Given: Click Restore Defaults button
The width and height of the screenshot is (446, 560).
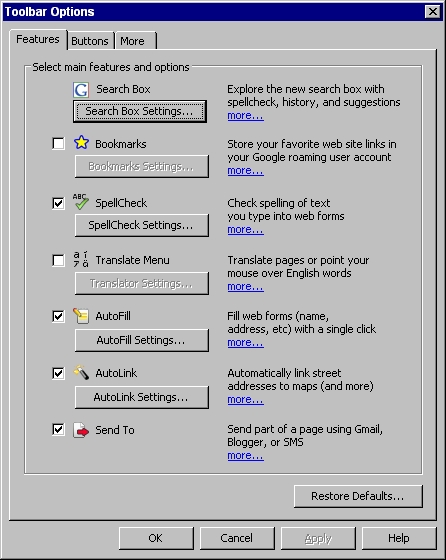Looking at the screenshot, I should [x=358, y=496].
